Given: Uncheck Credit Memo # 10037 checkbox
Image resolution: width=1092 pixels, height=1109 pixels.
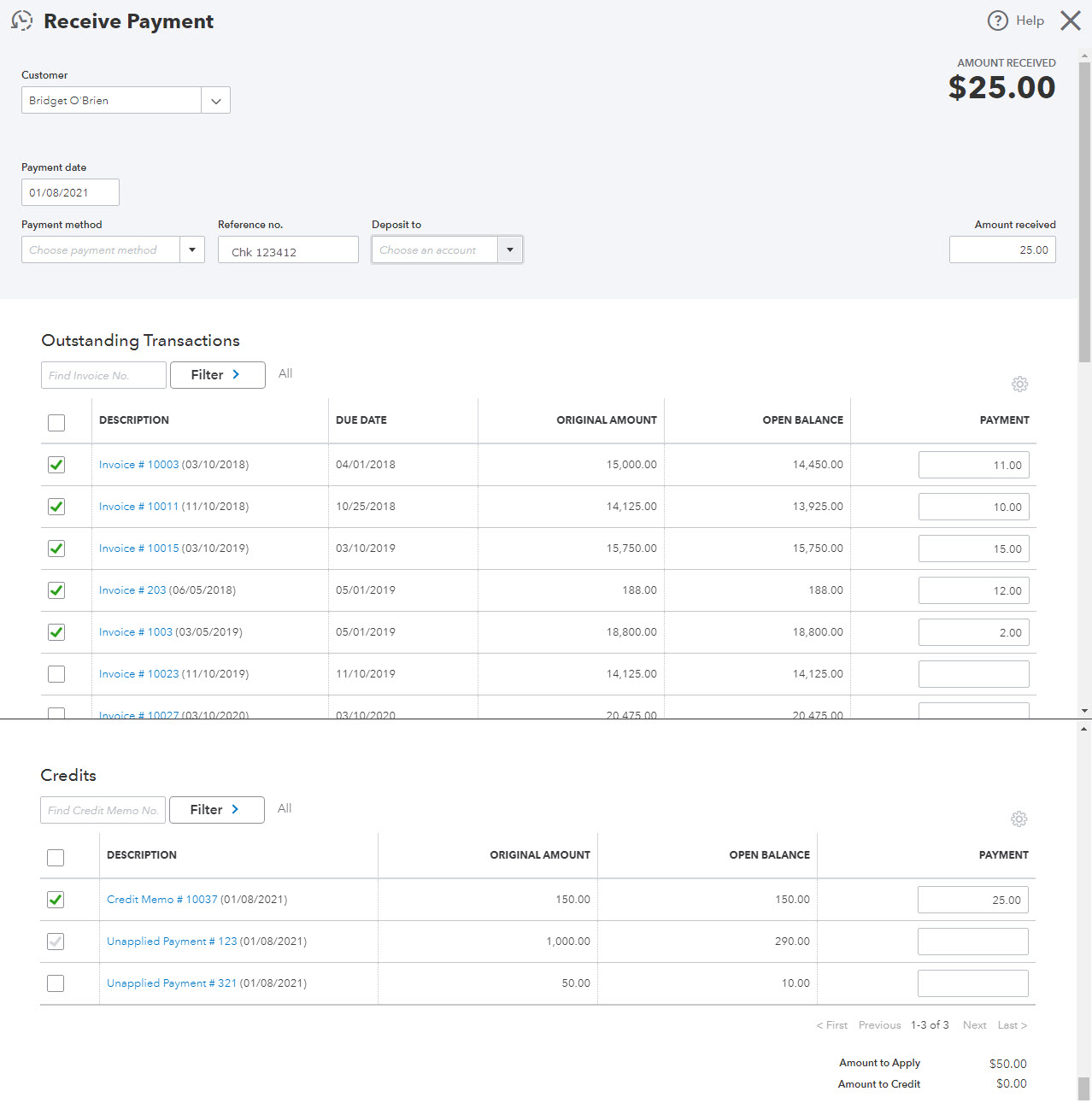Looking at the screenshot, I should [x=56, y=900].
